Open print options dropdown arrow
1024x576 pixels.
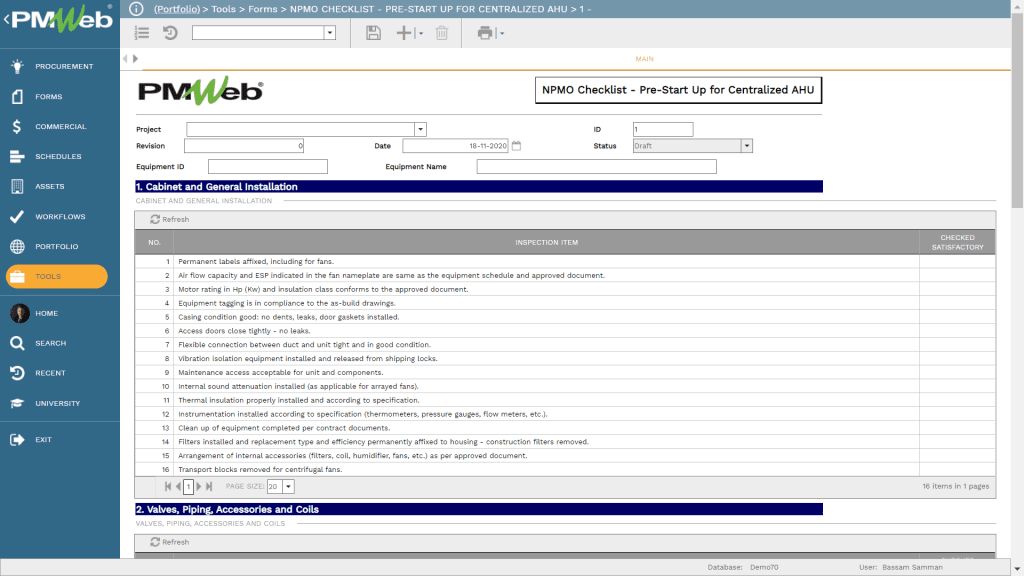tap(502, 33)
